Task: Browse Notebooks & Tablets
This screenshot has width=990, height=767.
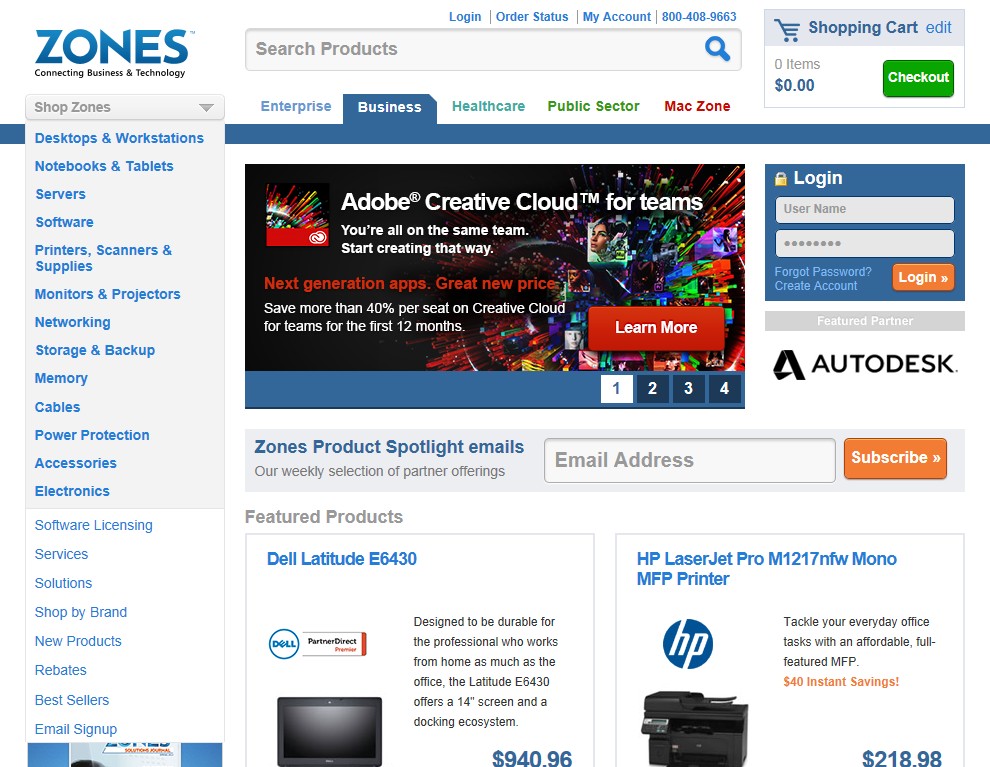Action: (x=104, y=166)
